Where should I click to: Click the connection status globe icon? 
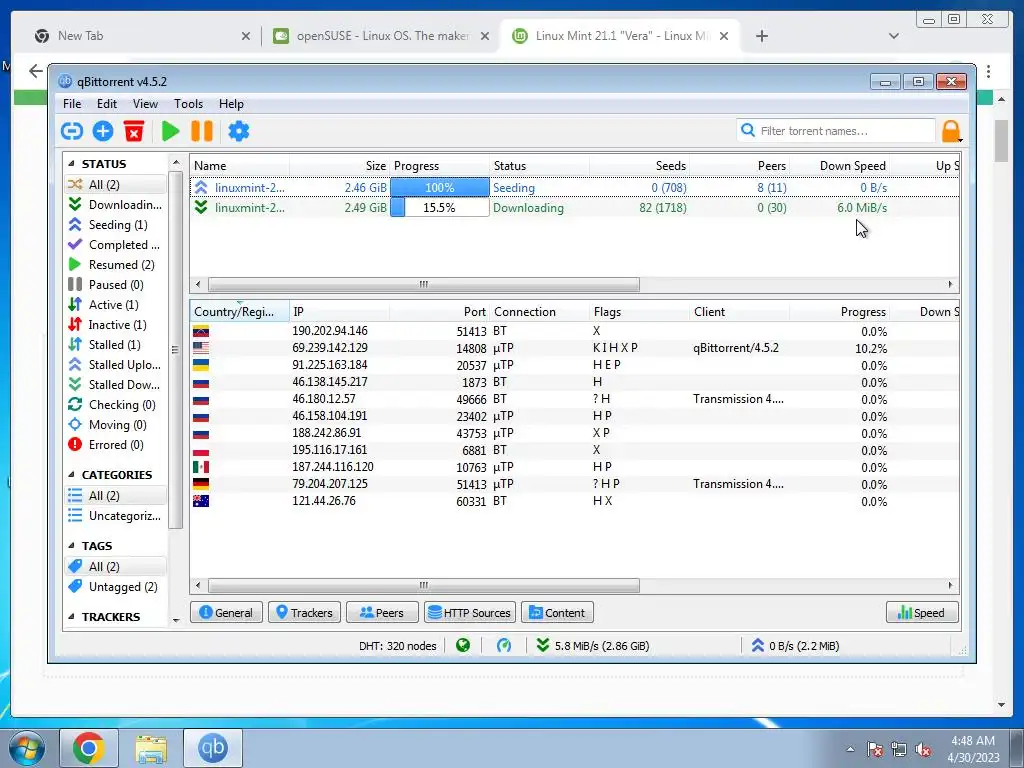[463, 646]
